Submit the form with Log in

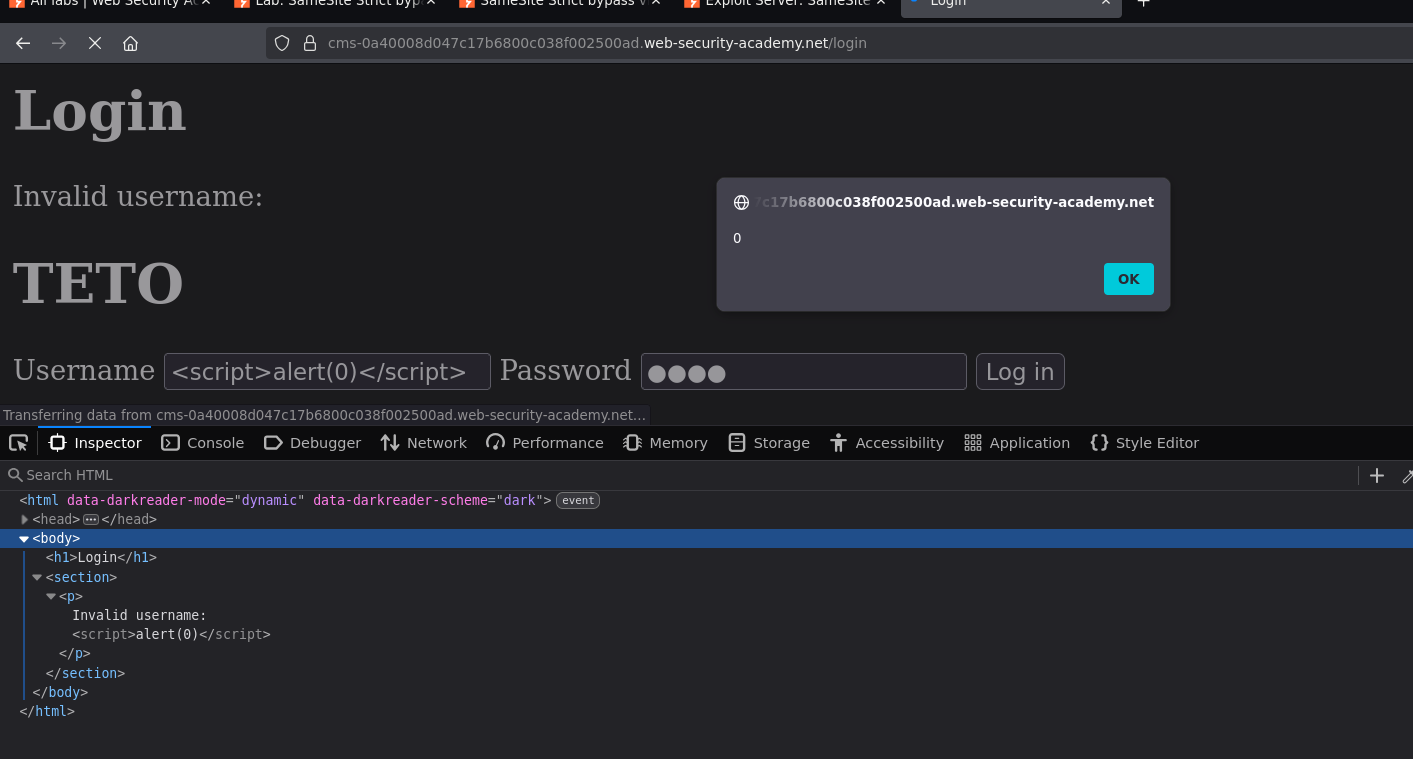1020,372
